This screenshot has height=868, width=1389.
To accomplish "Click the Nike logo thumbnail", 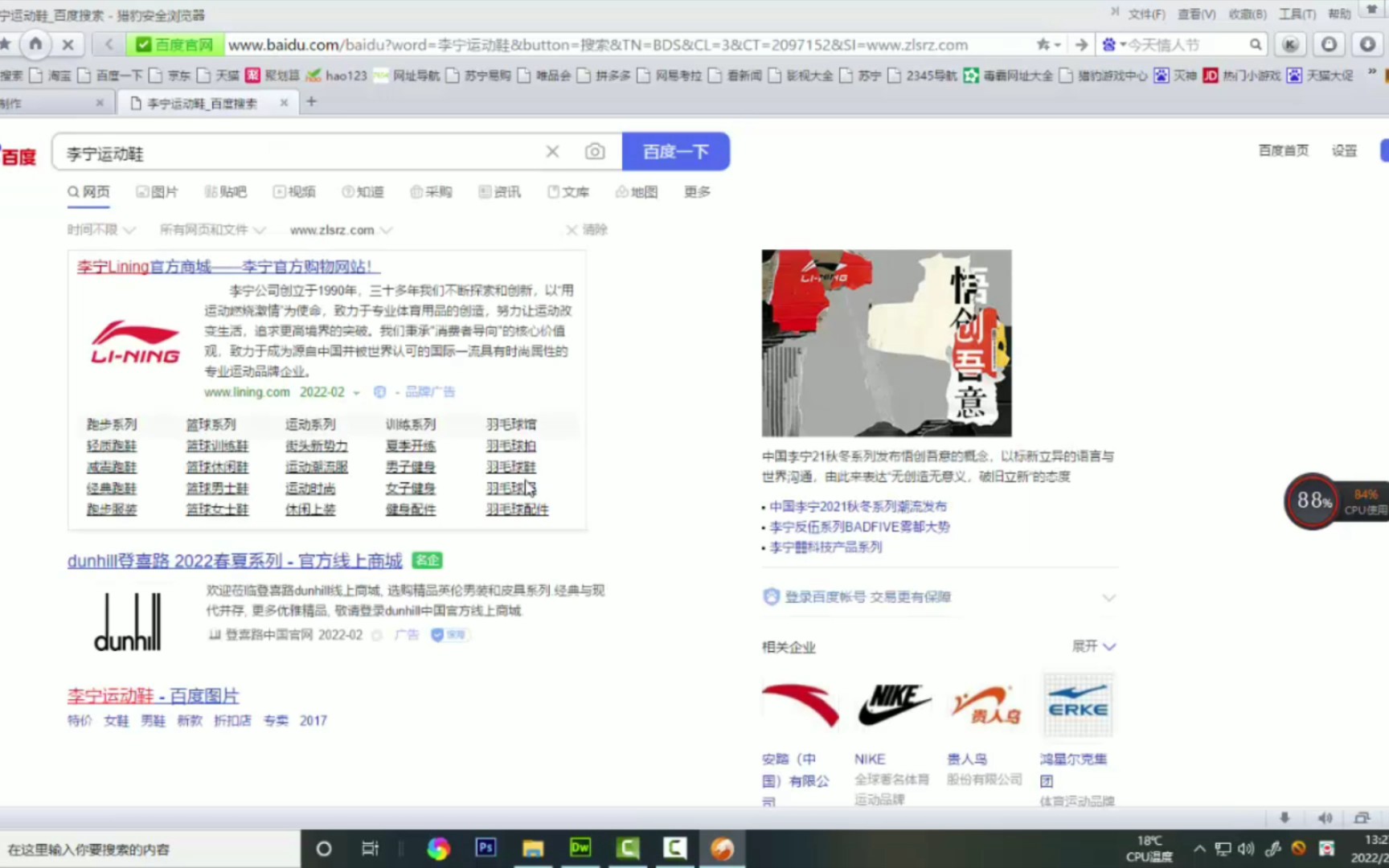I will tap(894, 705).
